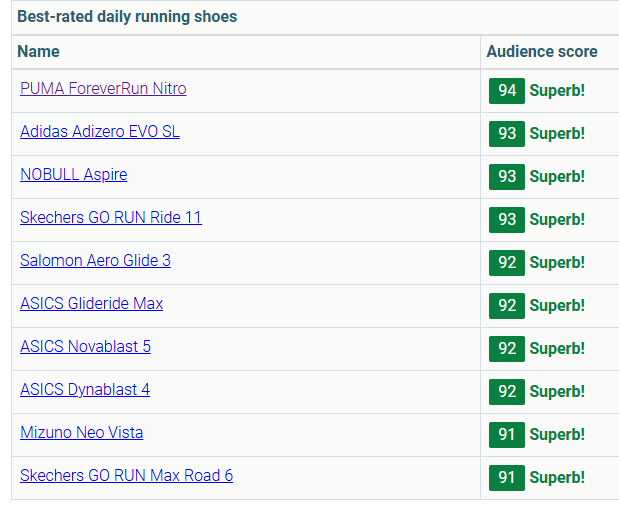Click 'Superb!' in the PUMA ForeverRun Nitro row
Viewport: 619px width, 520px height.
point(557,91)
